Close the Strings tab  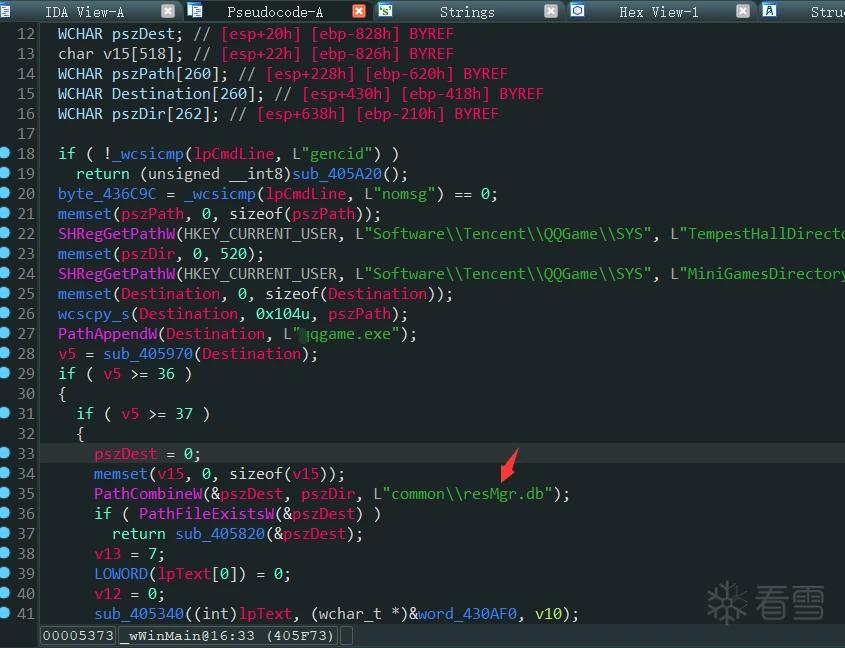(551, 11)
